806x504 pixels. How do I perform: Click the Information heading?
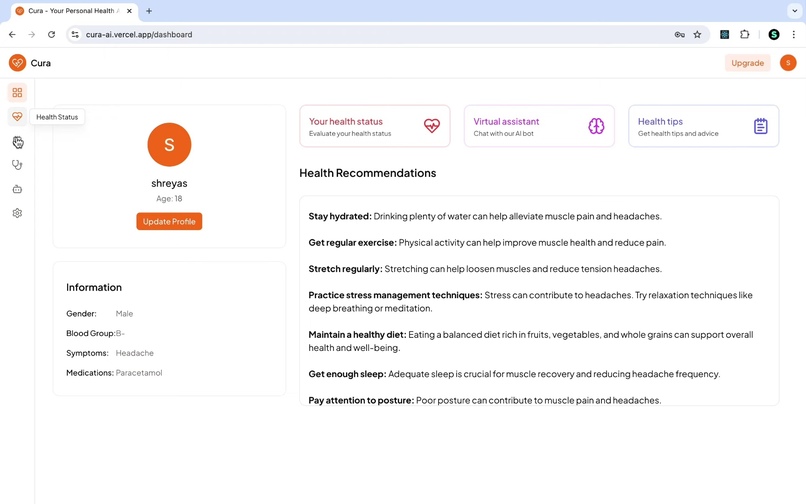[94, 287]
